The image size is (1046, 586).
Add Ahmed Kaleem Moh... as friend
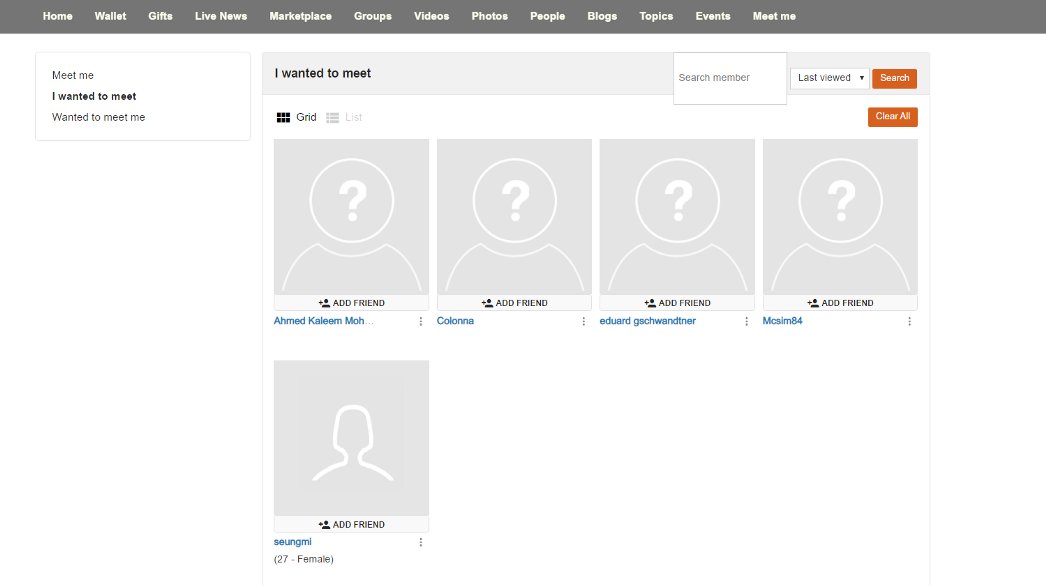(352, 303)
